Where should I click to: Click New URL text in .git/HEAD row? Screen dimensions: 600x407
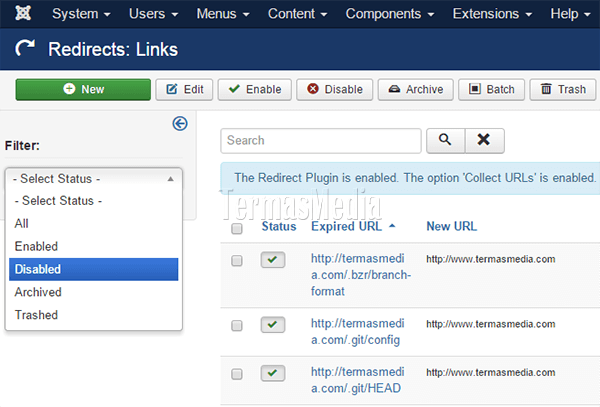[491, 372]
